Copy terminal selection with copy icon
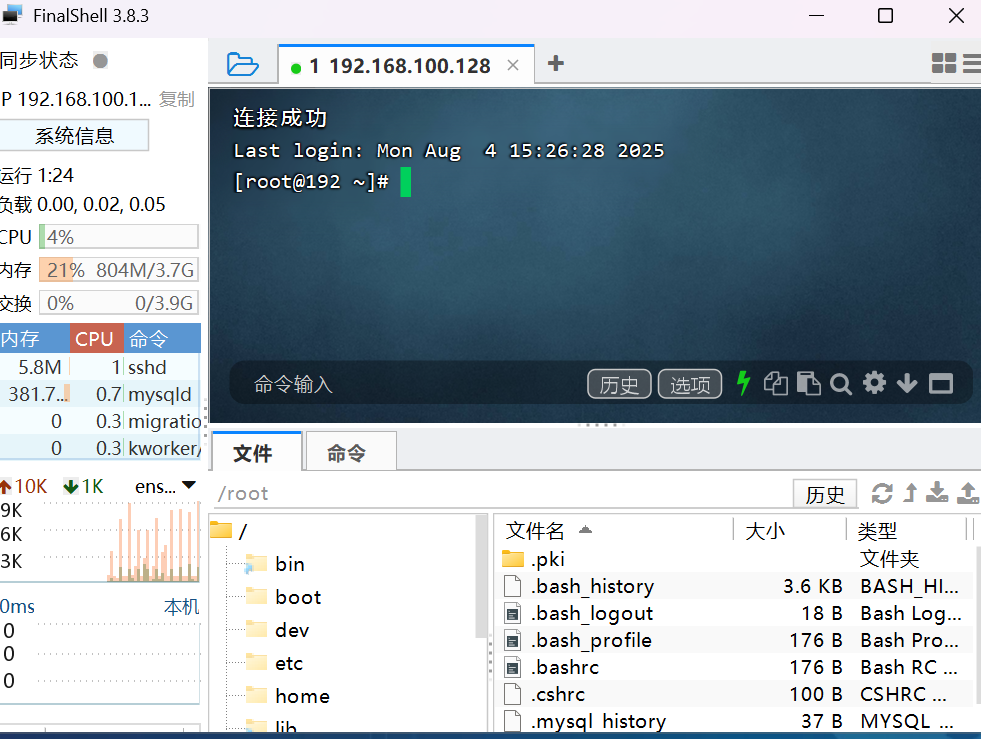The width and height of the screenshot is (981, 739). (776, 384)
